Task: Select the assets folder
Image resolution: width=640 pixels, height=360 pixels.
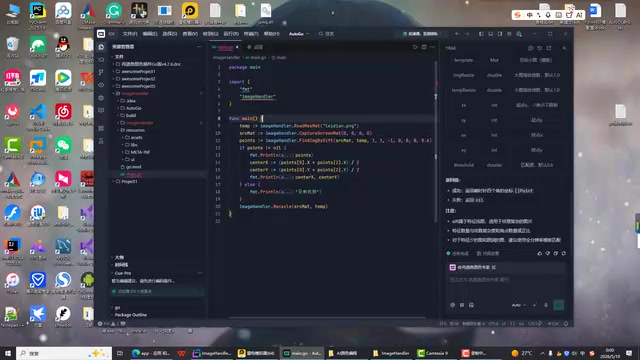Action: tap(137, 138)
